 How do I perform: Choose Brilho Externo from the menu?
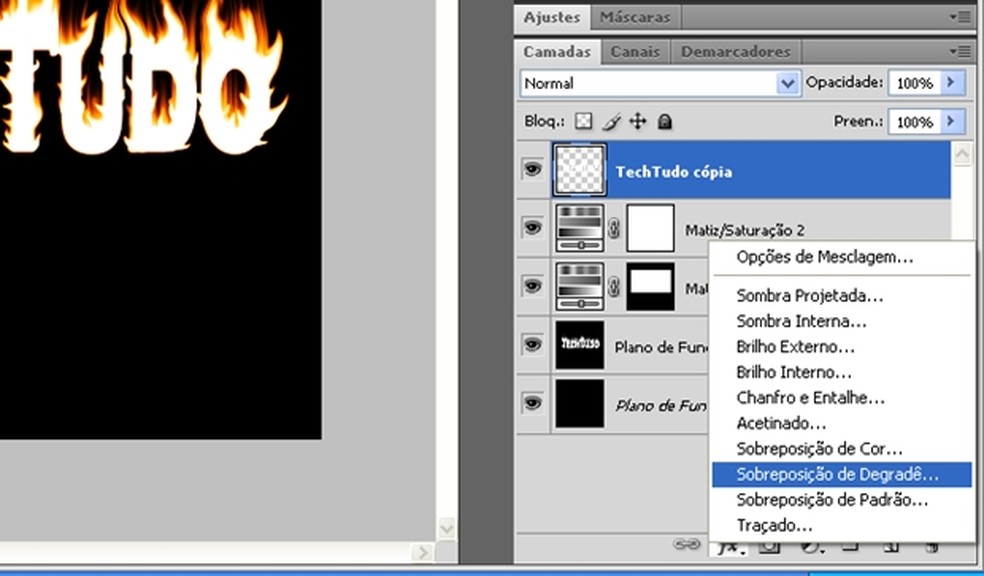tap(842, 346)
